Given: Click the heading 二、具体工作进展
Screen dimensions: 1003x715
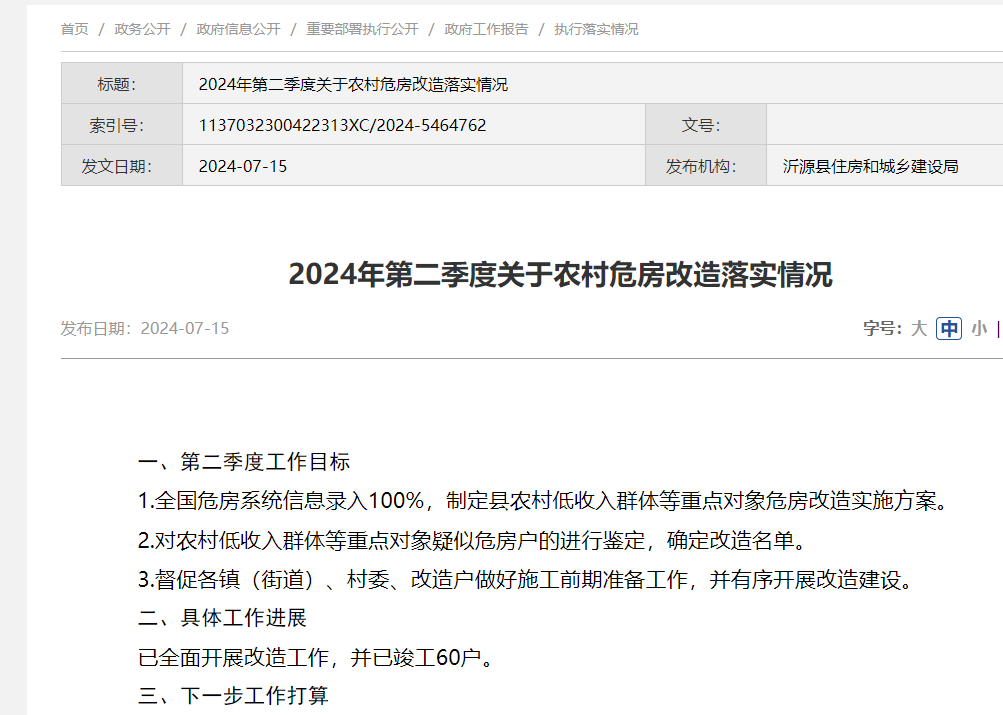Looking at the screenshot, I should (x=222, y=618).
